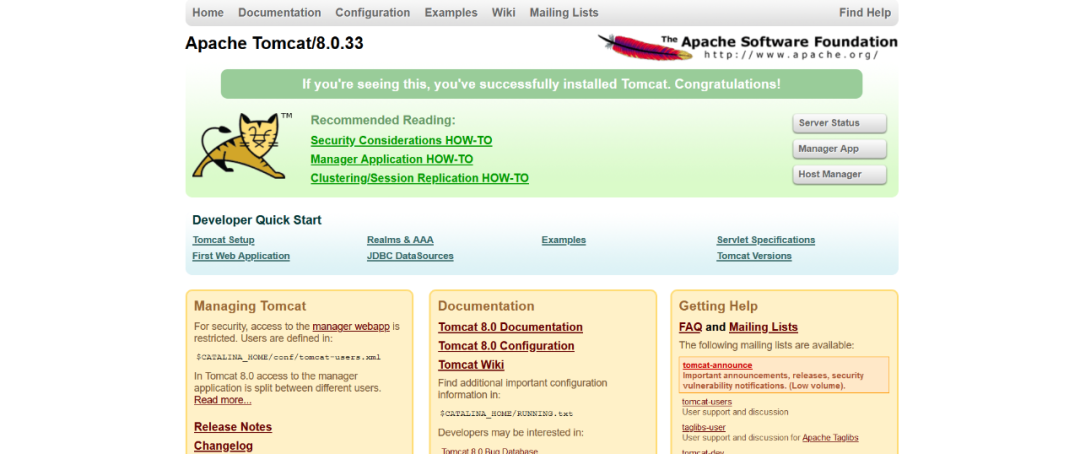
Task: Open Manager Application HOW-TO link
Action: coord(392,159)
